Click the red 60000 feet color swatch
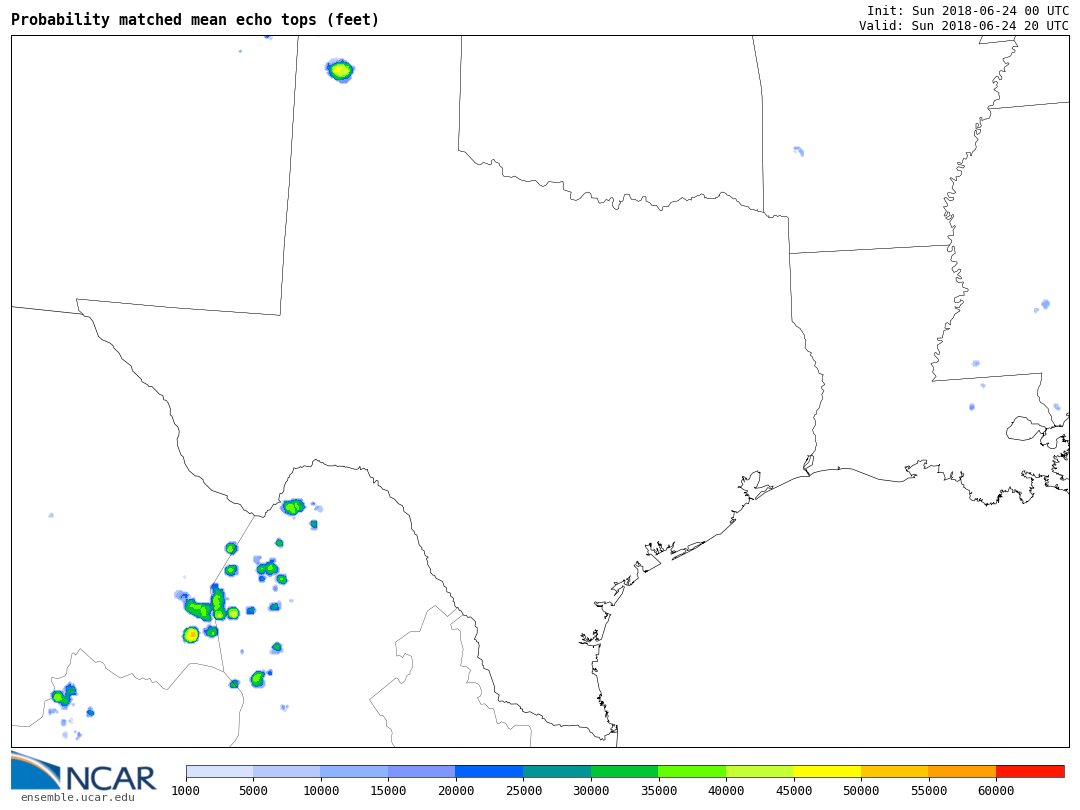The height and width of the screenshot is (810, 1080). (1030, 772)
